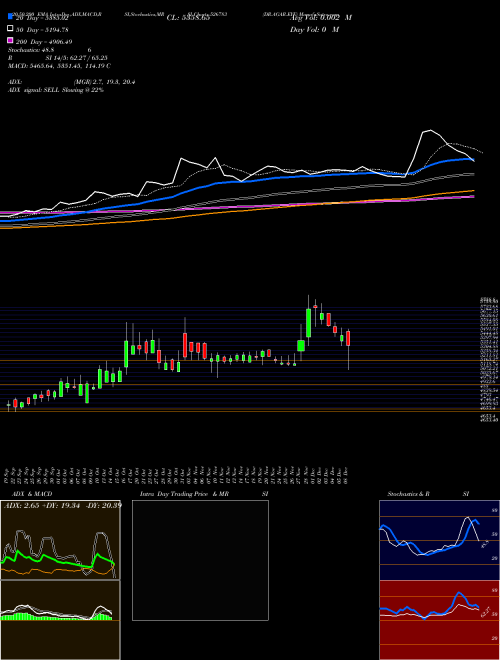Click the ADX +DY -DY header values
The height and width of the screenshot is (660, 500).
pyautogui.click(x=63, y=505)
